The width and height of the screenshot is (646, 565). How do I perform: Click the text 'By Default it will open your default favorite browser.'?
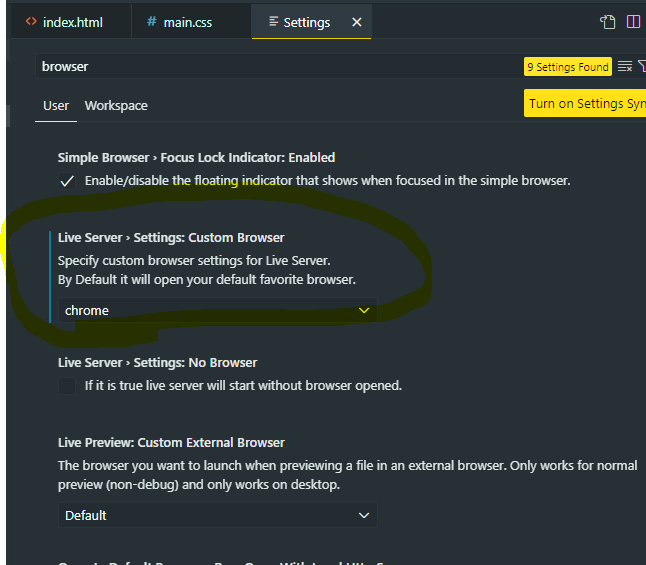(x=207, y=280)
